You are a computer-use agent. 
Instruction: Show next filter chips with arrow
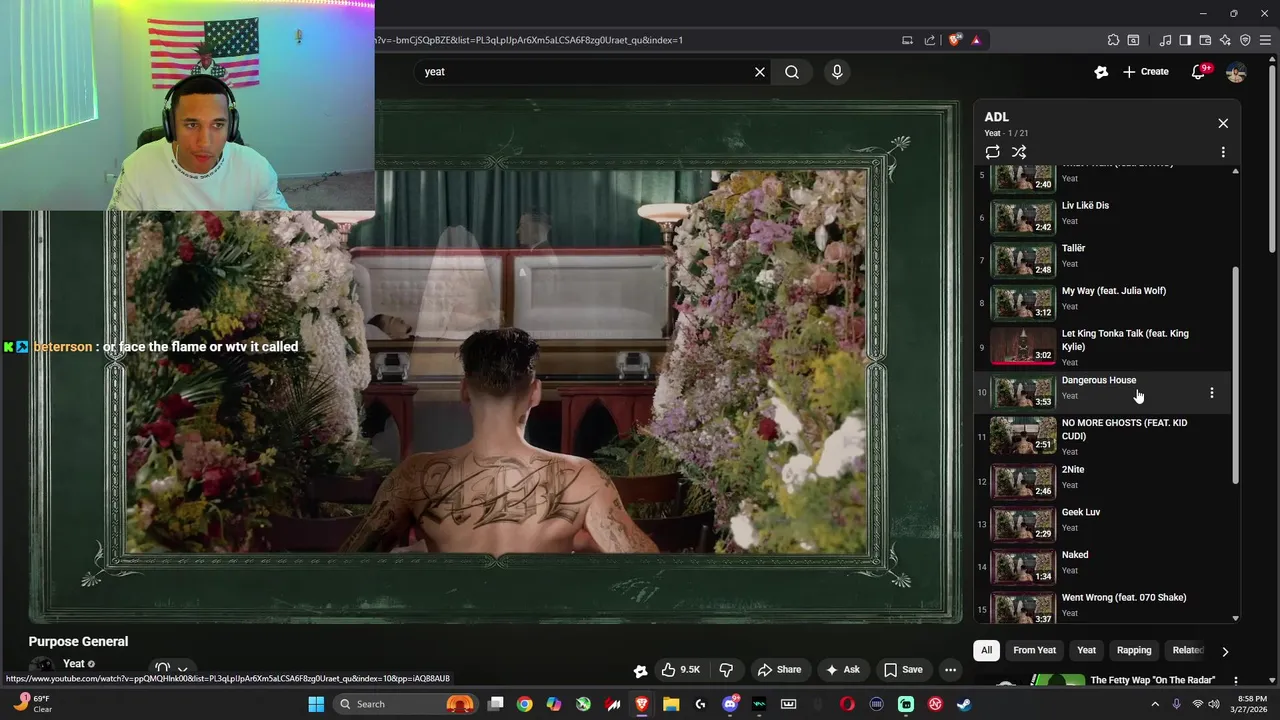[1225, 651]
